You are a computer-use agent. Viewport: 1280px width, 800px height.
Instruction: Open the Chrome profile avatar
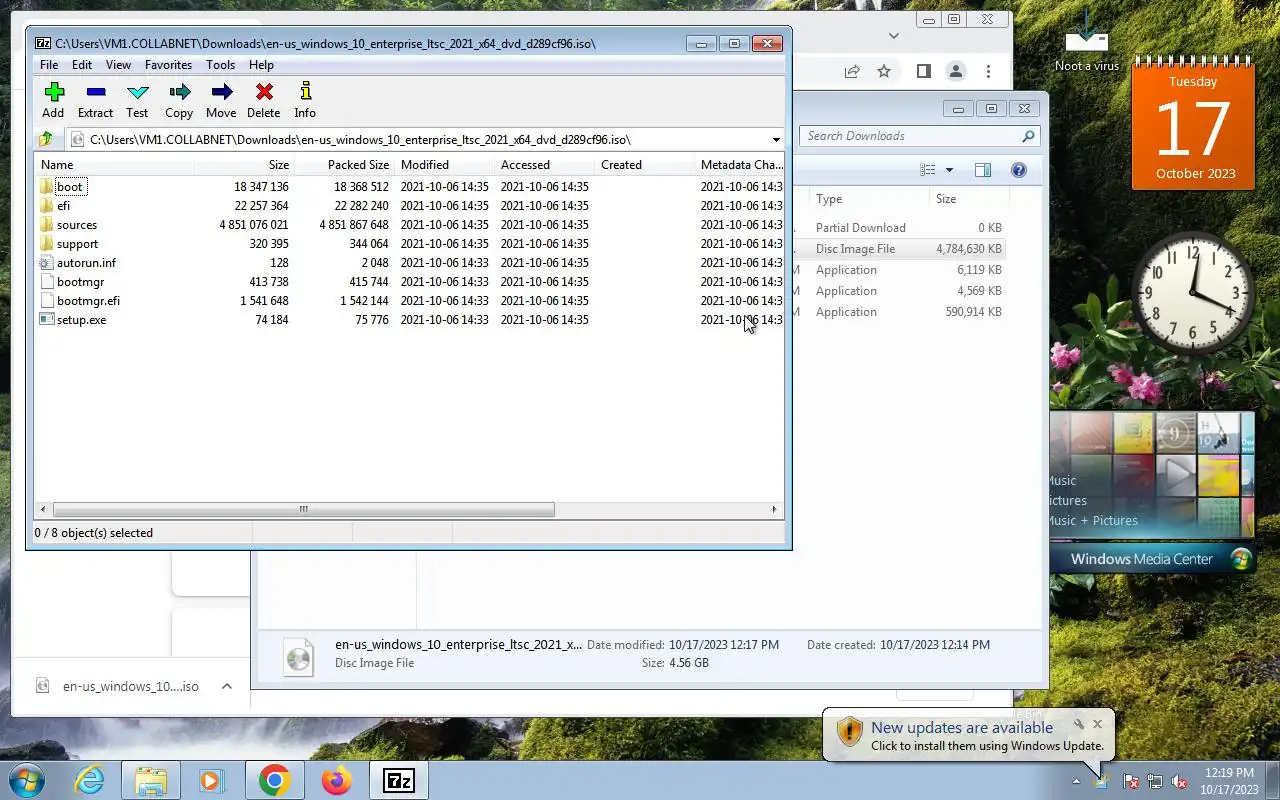pos(956,71)
